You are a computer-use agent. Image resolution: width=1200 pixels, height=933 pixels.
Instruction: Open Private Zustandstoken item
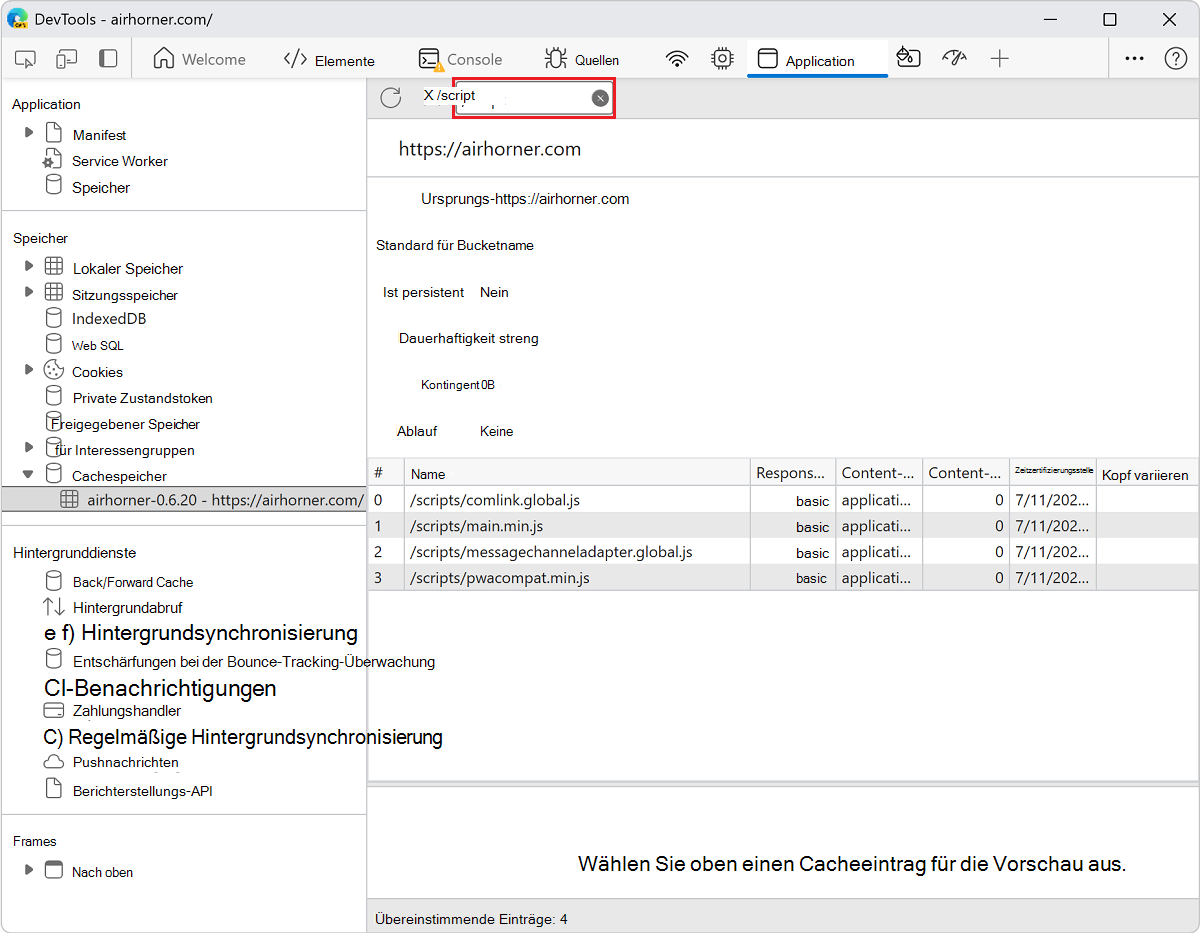tap(142, 398)
